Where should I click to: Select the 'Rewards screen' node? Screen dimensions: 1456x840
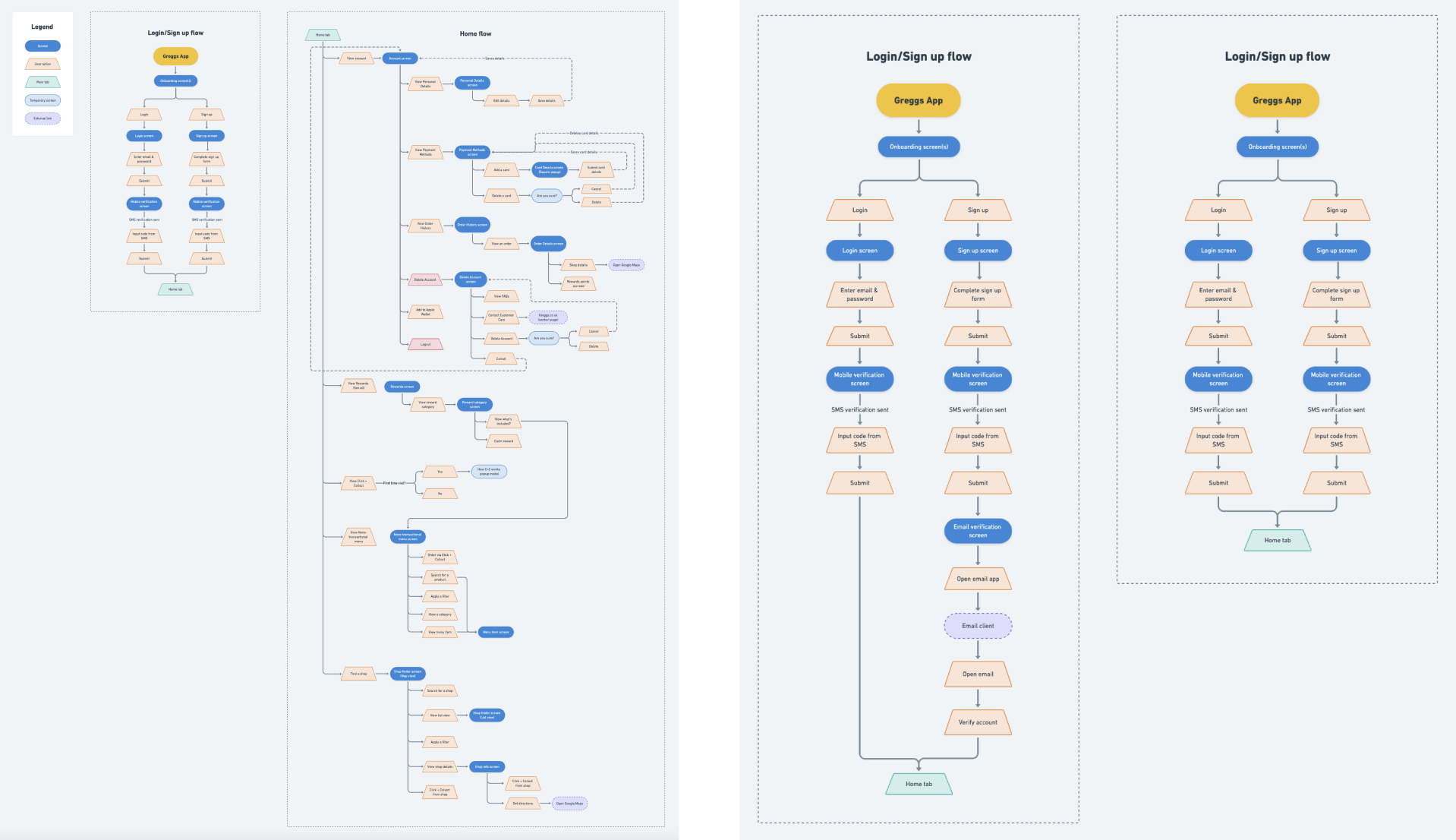[402, 387]
